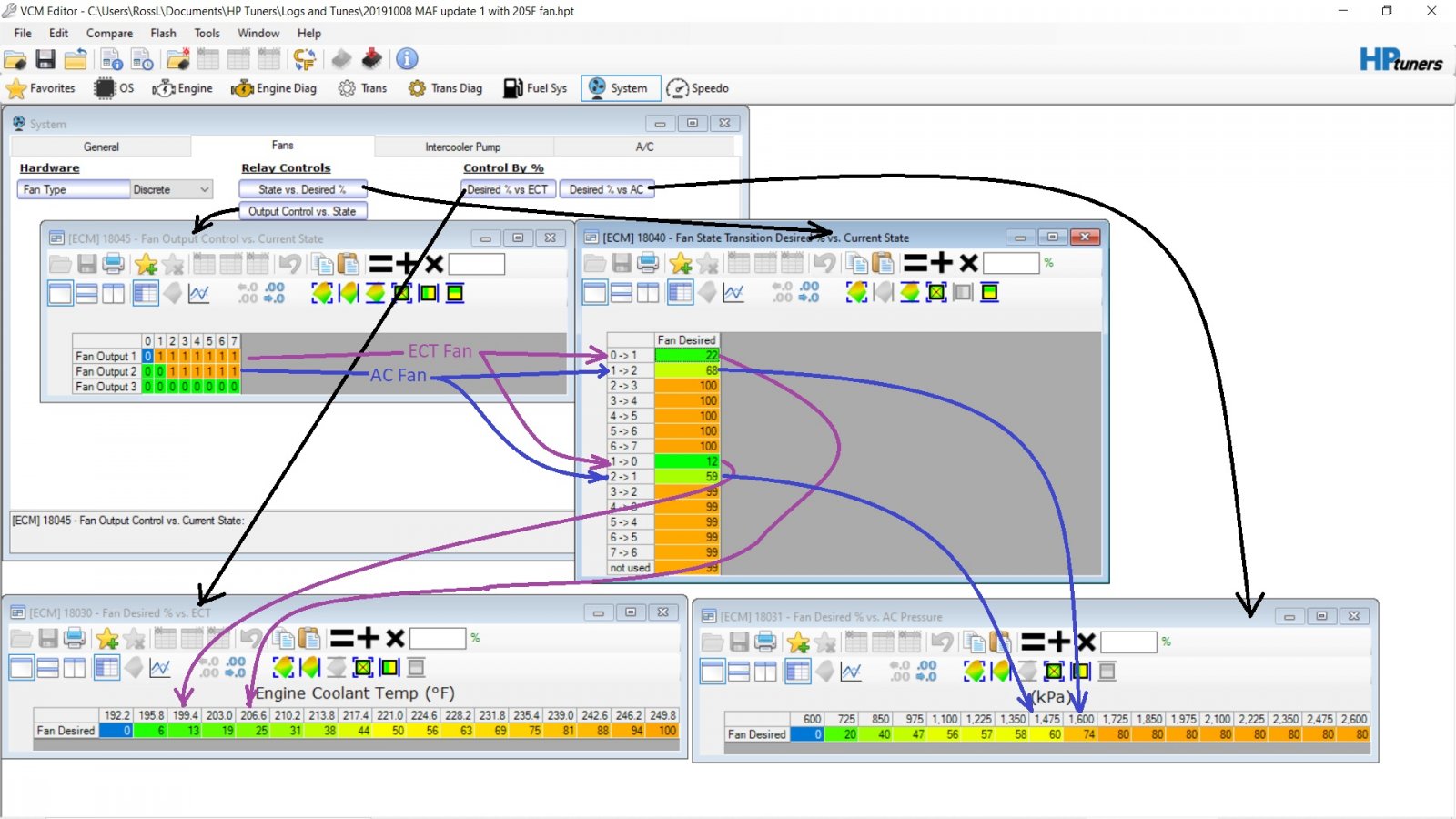Print icon in Fan Desired % vs. ECT window
The width and height of the screenshot is (1456, 819).
pos(76,639)
